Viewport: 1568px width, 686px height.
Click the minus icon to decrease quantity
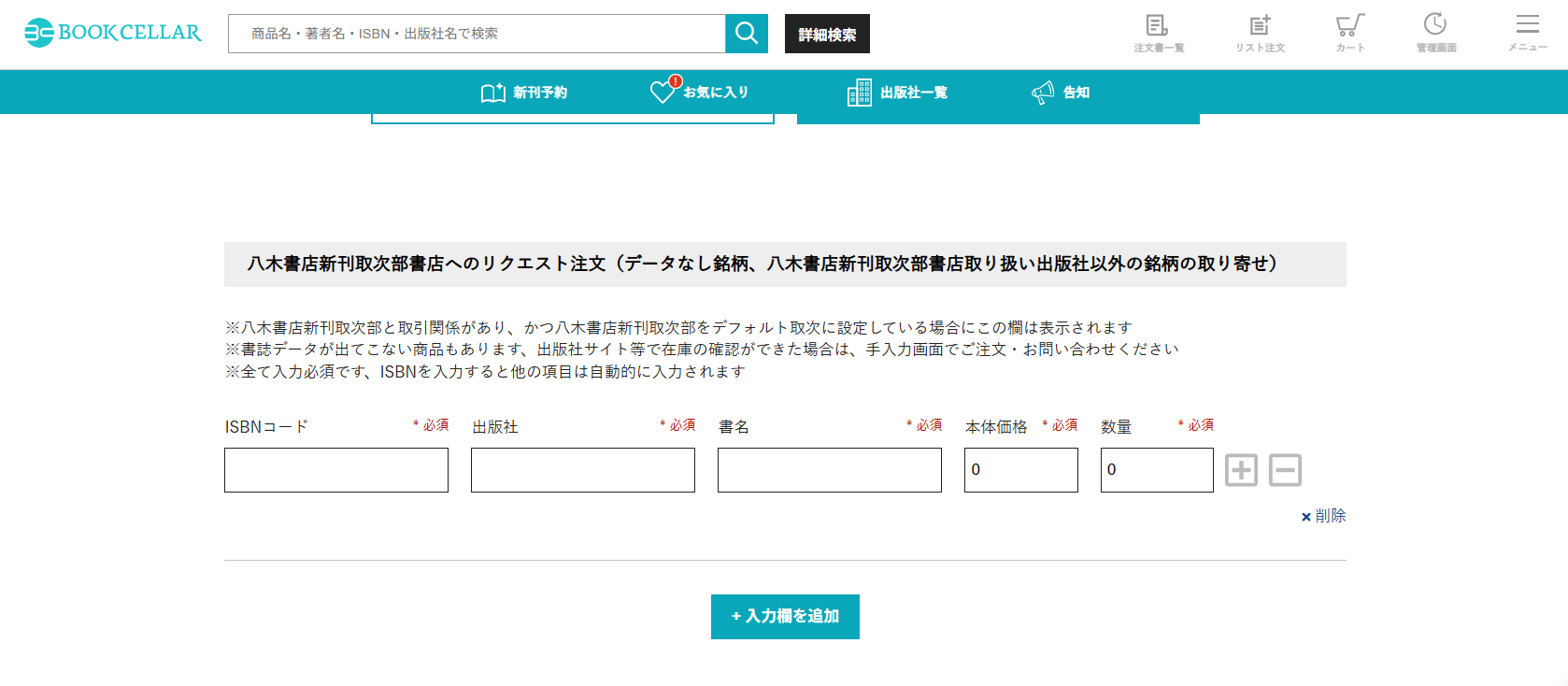coord(1285,470)
